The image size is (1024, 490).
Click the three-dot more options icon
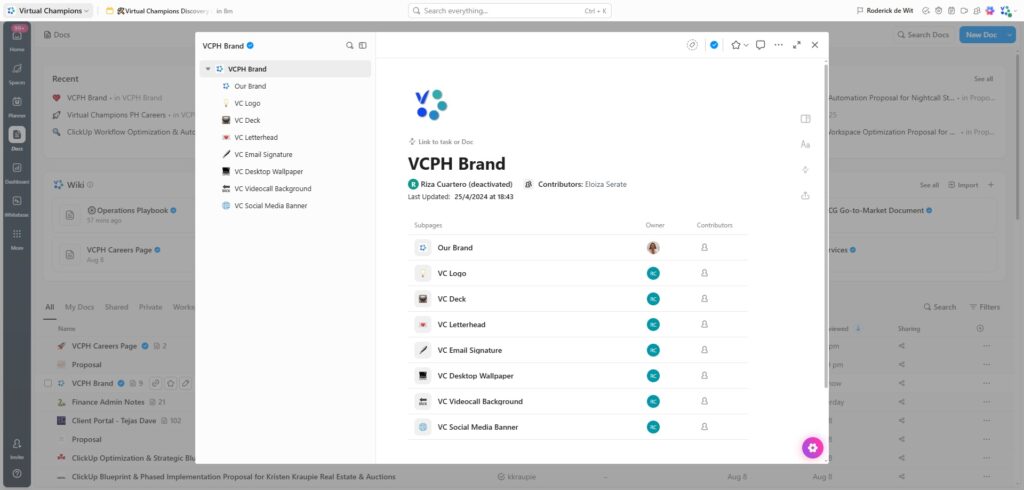click(778, 45)
